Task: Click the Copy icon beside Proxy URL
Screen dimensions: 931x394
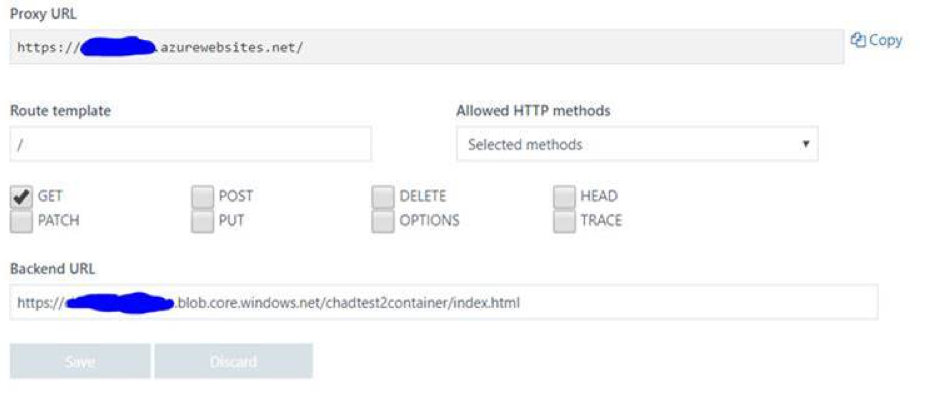Action: pos(858,40)
